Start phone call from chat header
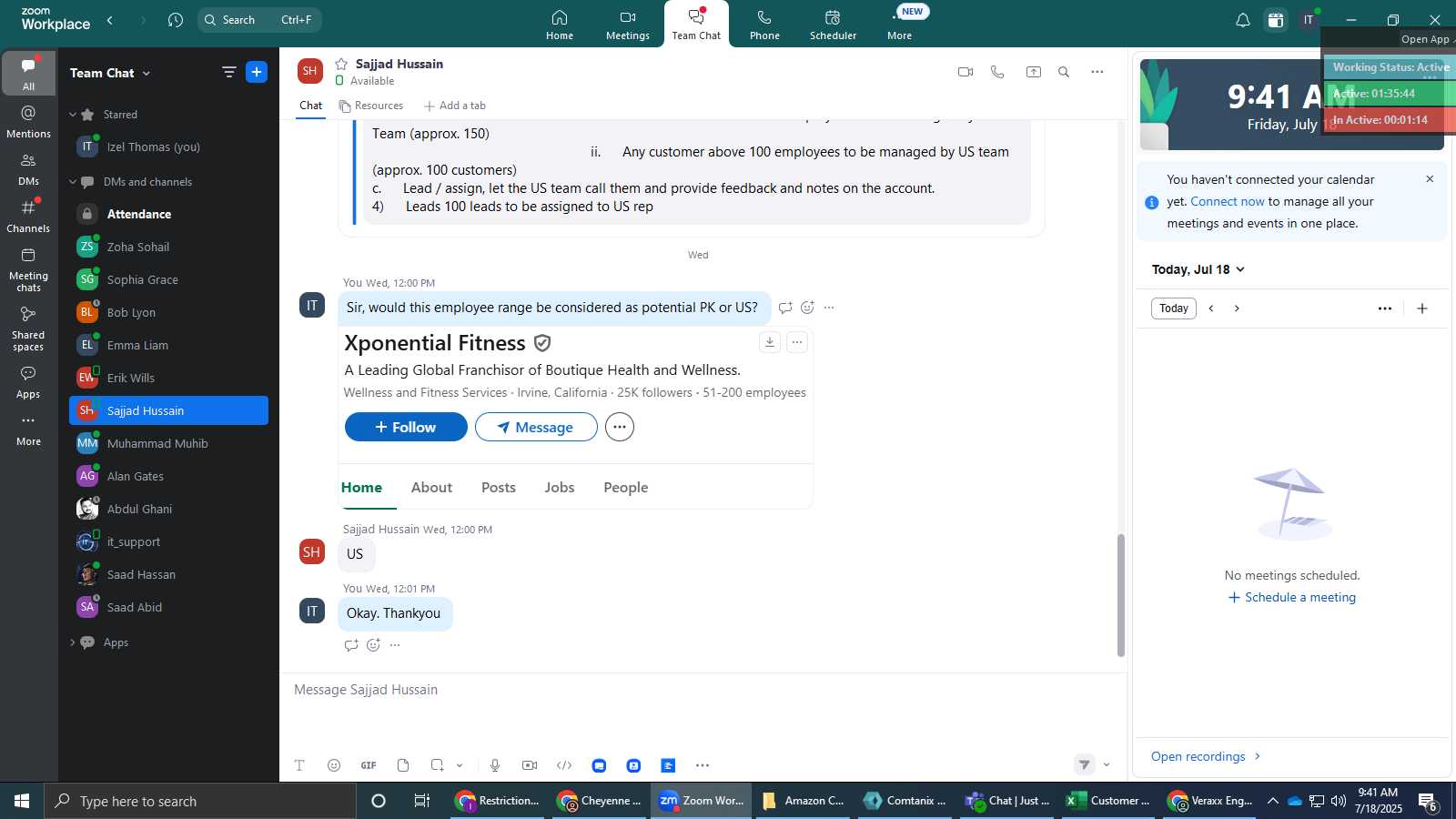This screenshot has width=1456, height=819. tap(997, 72)
